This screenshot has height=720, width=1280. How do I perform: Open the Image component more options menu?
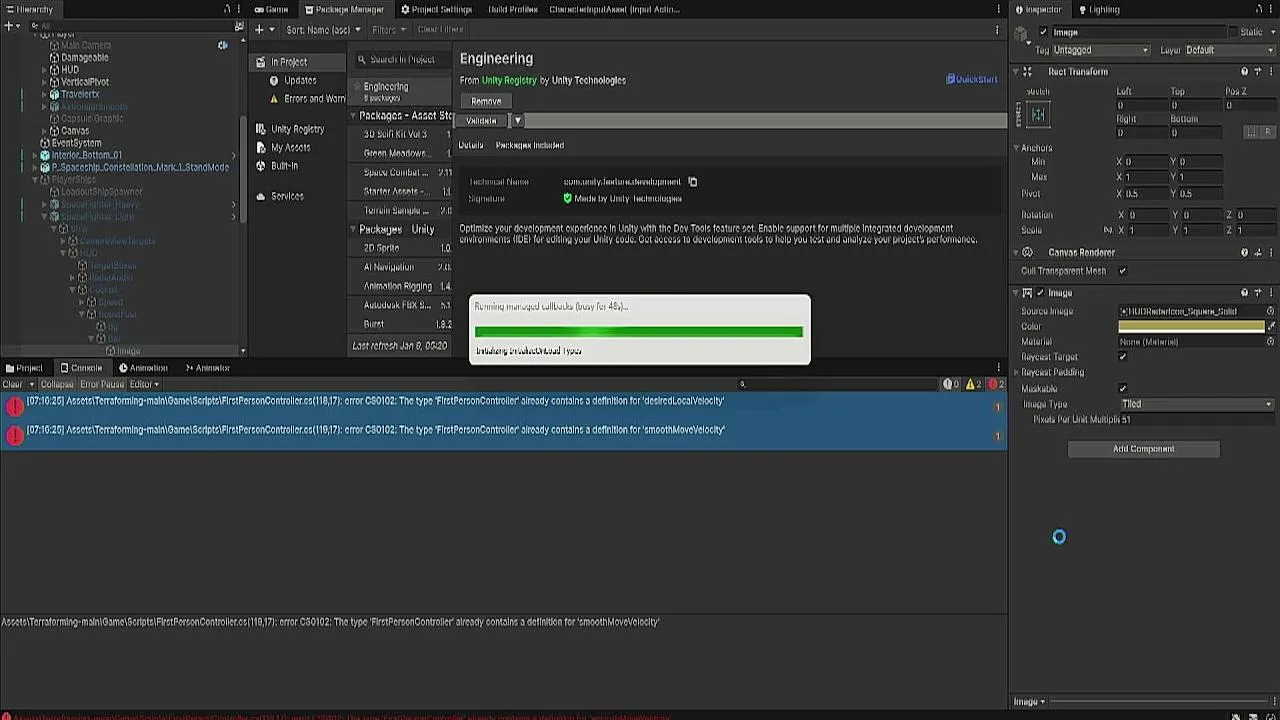pos(1271,293)
